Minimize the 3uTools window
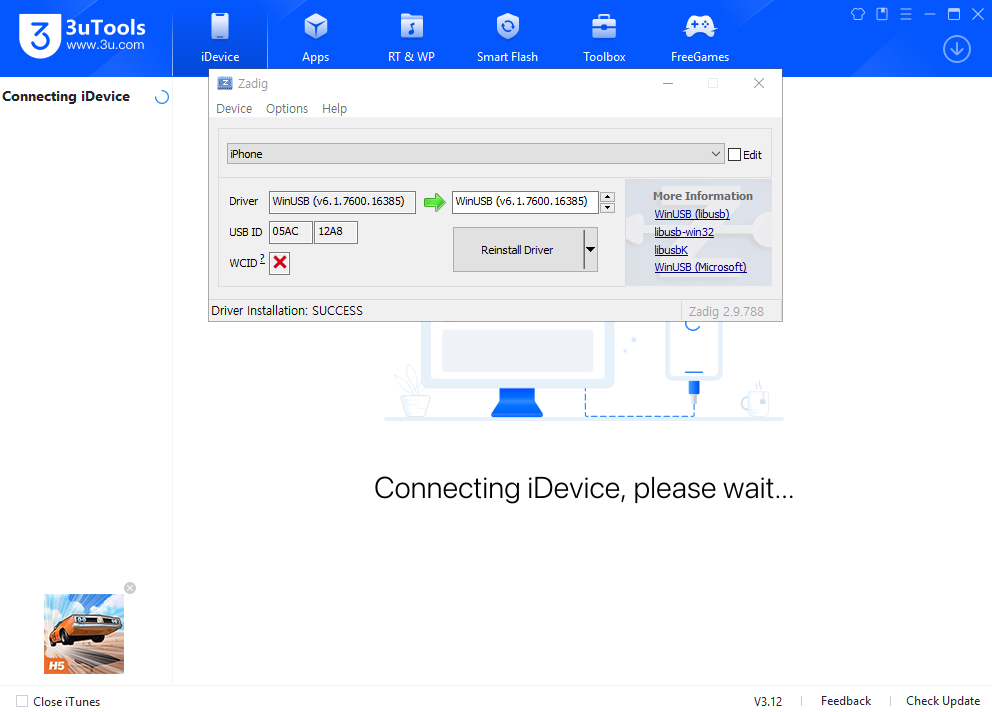The image size is (992, 712). (x=930, y=14)
